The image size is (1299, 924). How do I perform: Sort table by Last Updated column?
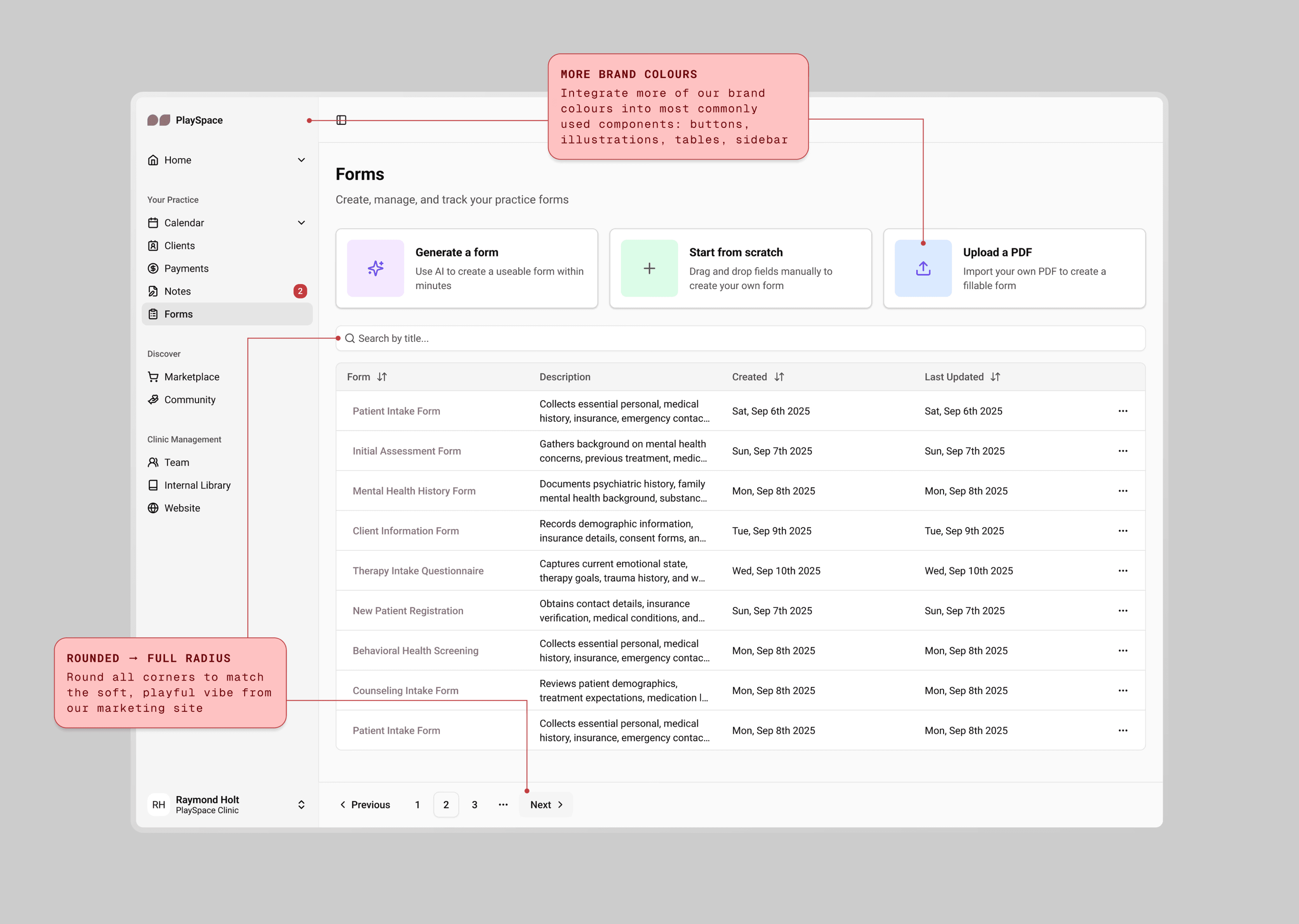(x=995, y=377)
